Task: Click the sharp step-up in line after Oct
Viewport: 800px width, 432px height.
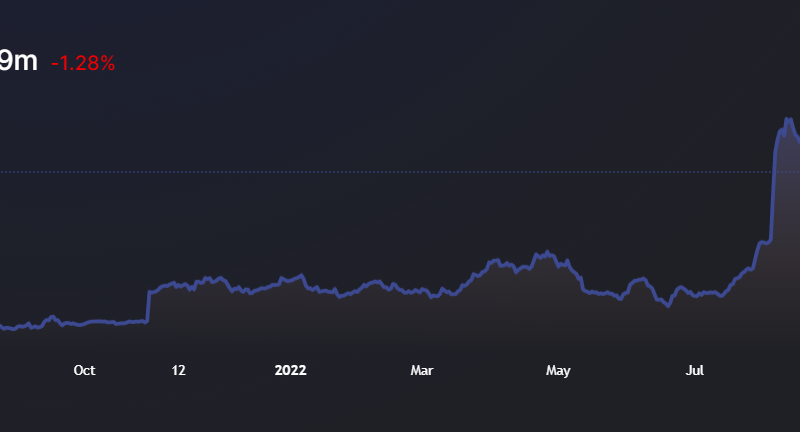Action: (148, 306)
